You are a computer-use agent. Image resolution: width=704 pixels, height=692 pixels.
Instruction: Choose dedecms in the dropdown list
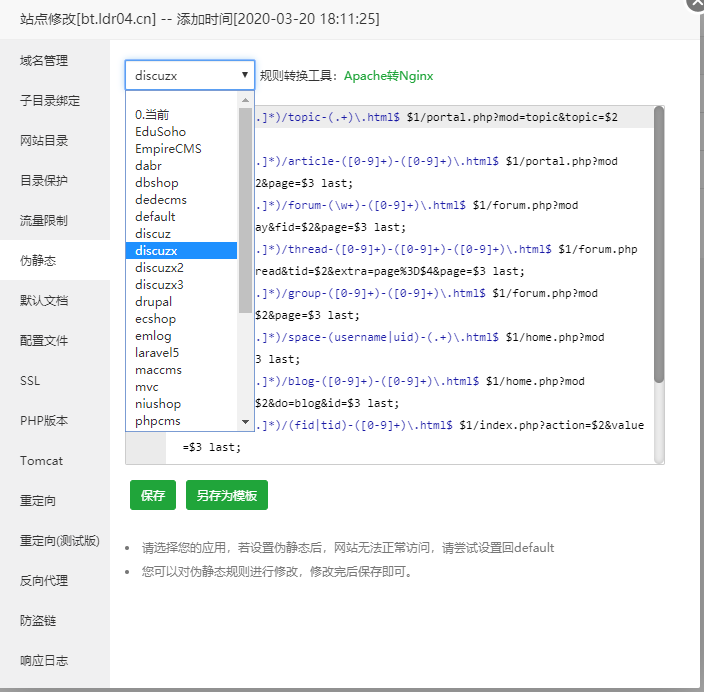(161, 200)
